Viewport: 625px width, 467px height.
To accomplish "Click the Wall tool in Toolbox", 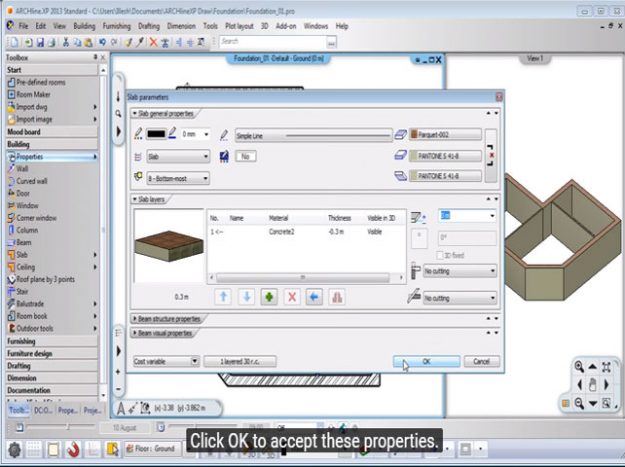I will click(x=23, y=169).
